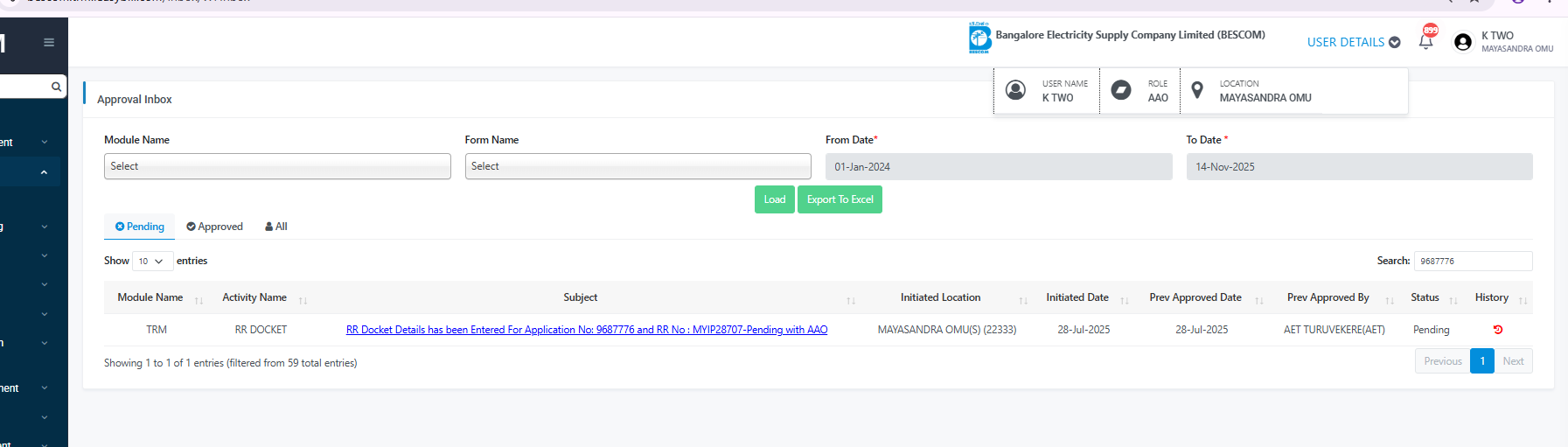
Task: Switch to the All tab
Action: click(x=276, y=227)
